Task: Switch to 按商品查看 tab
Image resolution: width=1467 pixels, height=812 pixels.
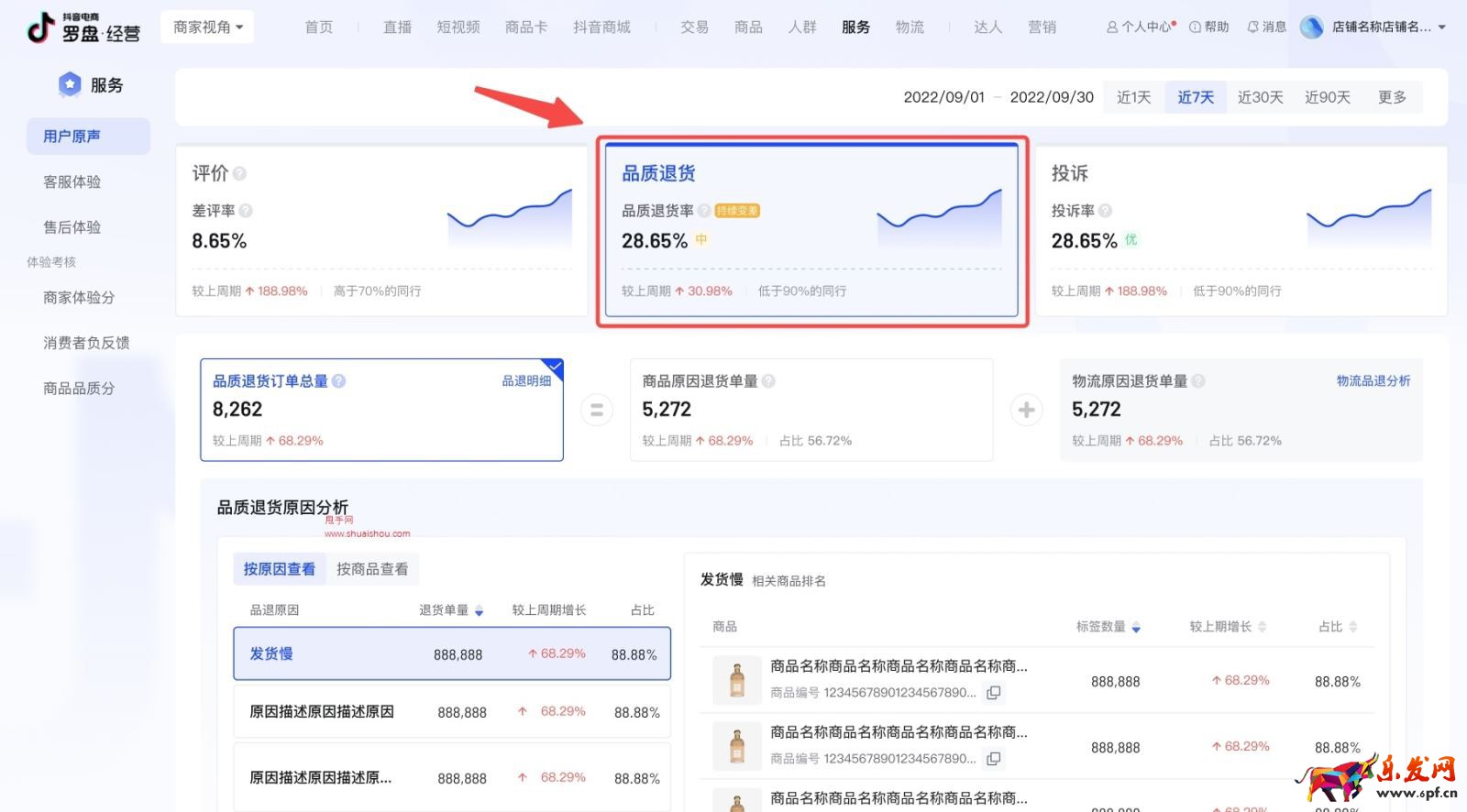Action: click(x=372, y=569)
